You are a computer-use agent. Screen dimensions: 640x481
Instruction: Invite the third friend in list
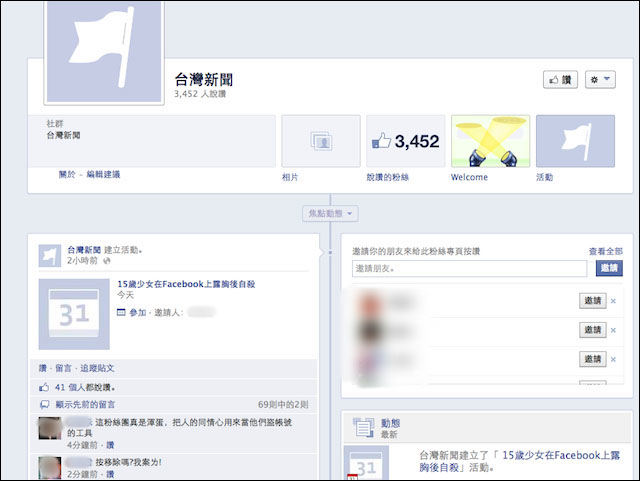(x=593, y=359)
